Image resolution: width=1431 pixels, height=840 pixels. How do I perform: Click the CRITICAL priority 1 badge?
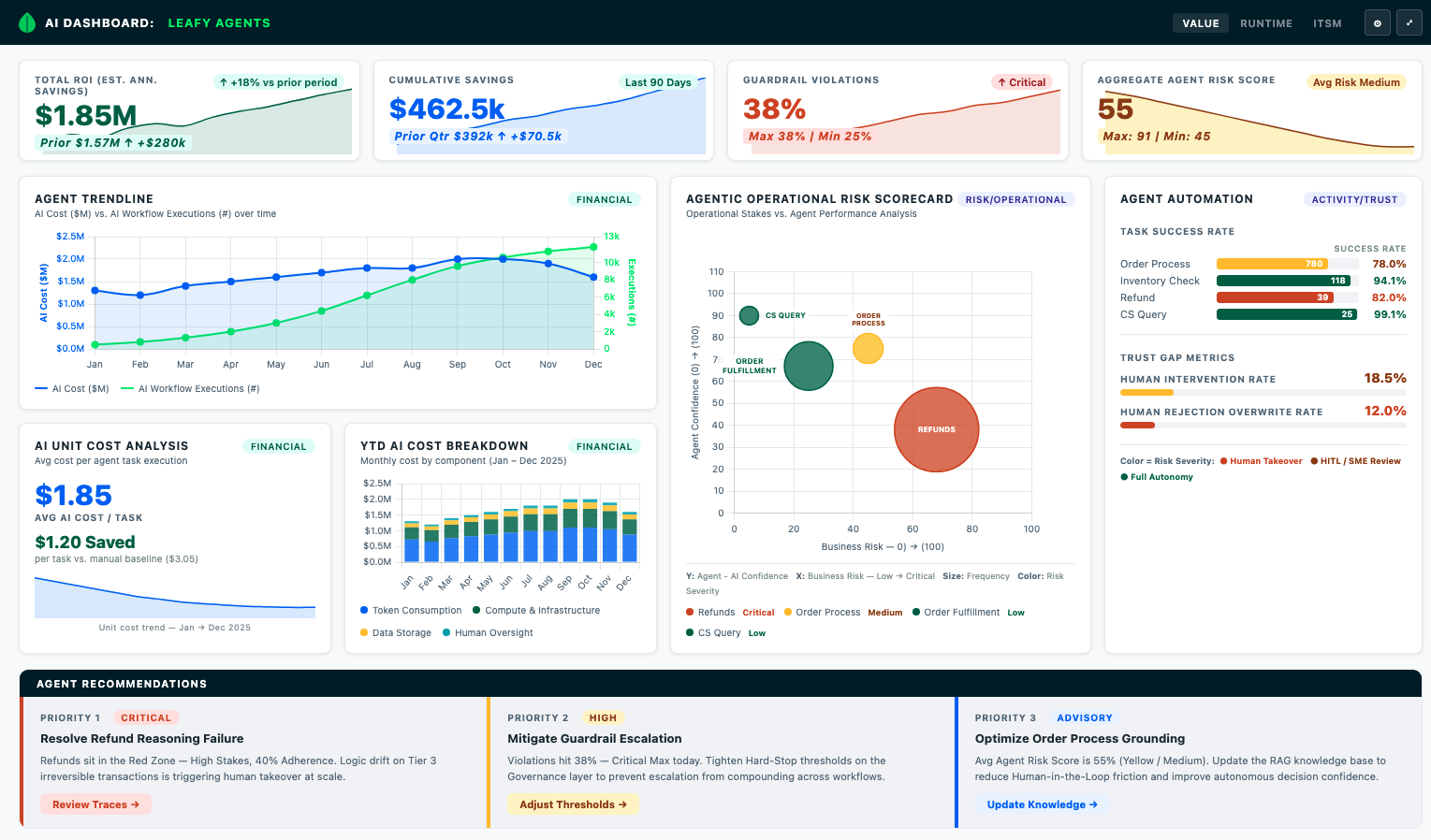tap(146, 717)
